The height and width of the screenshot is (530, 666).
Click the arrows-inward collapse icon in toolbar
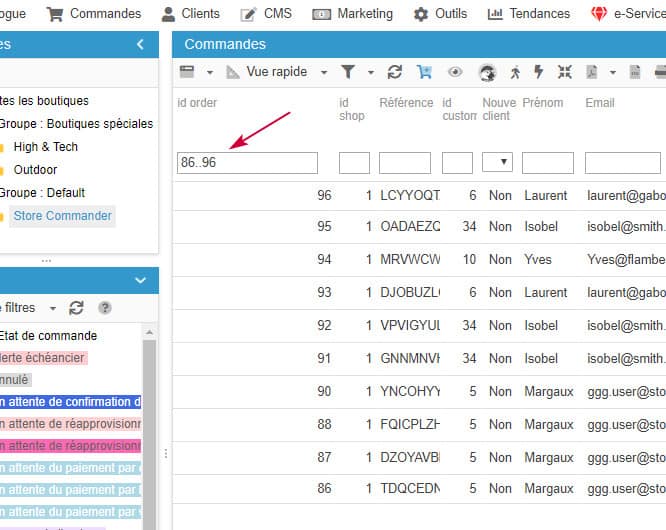point(565,72)
